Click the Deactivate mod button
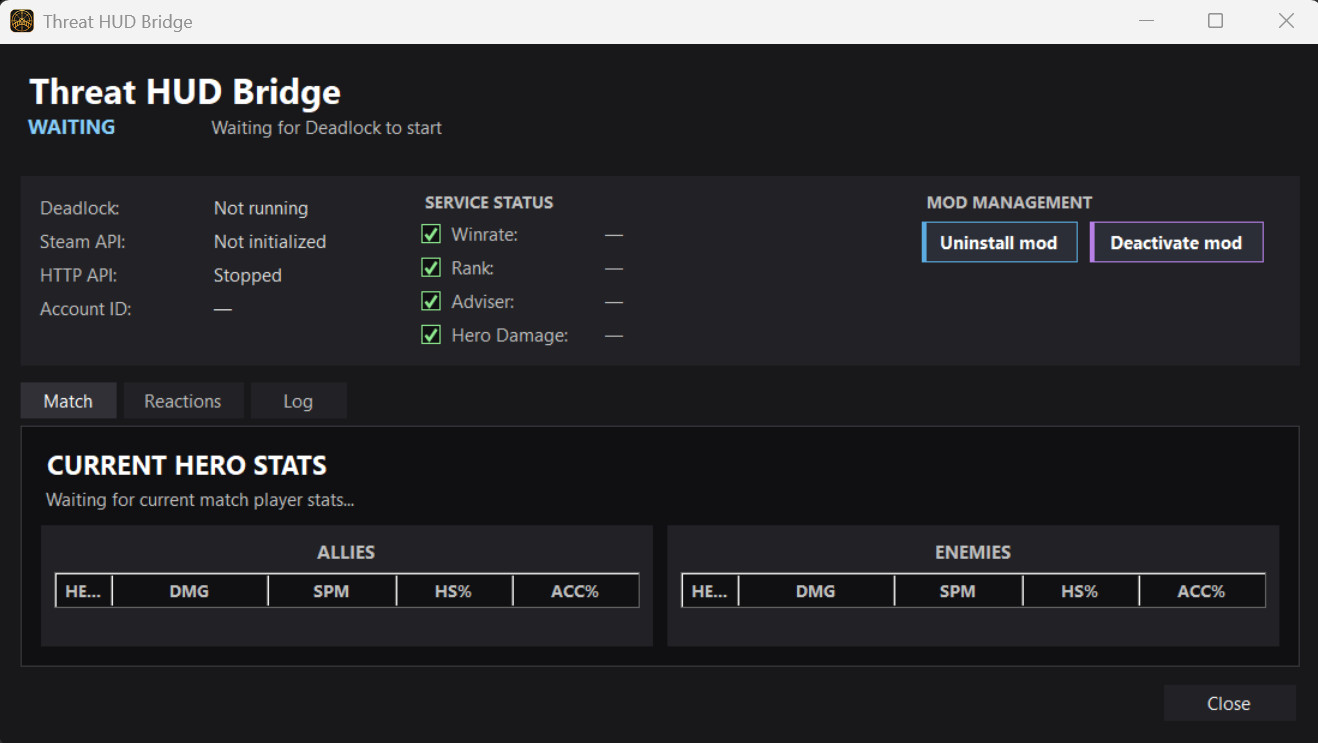 pos(1176,242)
